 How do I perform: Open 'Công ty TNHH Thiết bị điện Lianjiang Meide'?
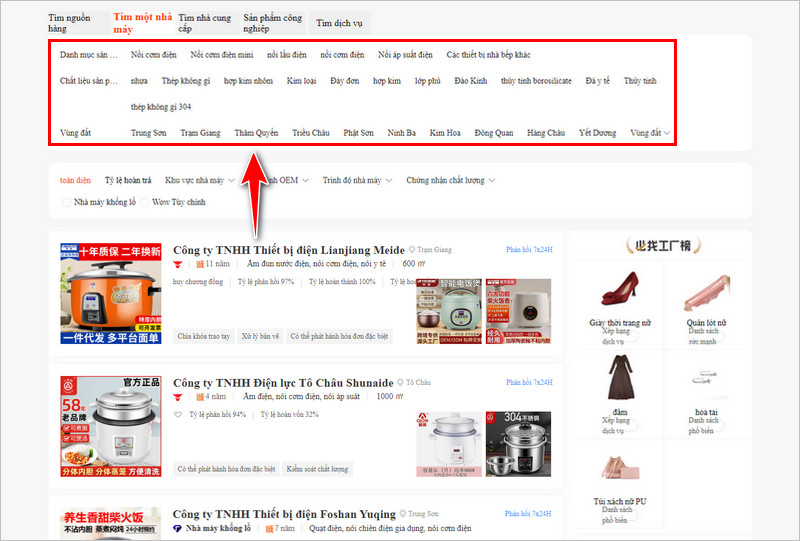click(x=289, y=250)
